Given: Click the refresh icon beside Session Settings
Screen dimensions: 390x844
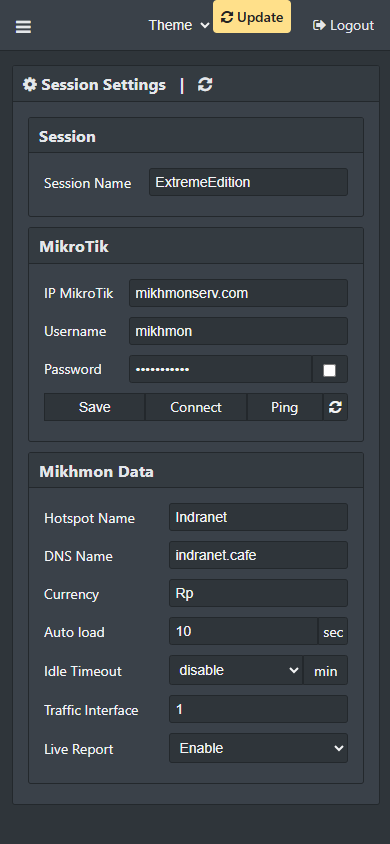Looking at the screenshot, I should pyautogui.click(x=205, y=85).
